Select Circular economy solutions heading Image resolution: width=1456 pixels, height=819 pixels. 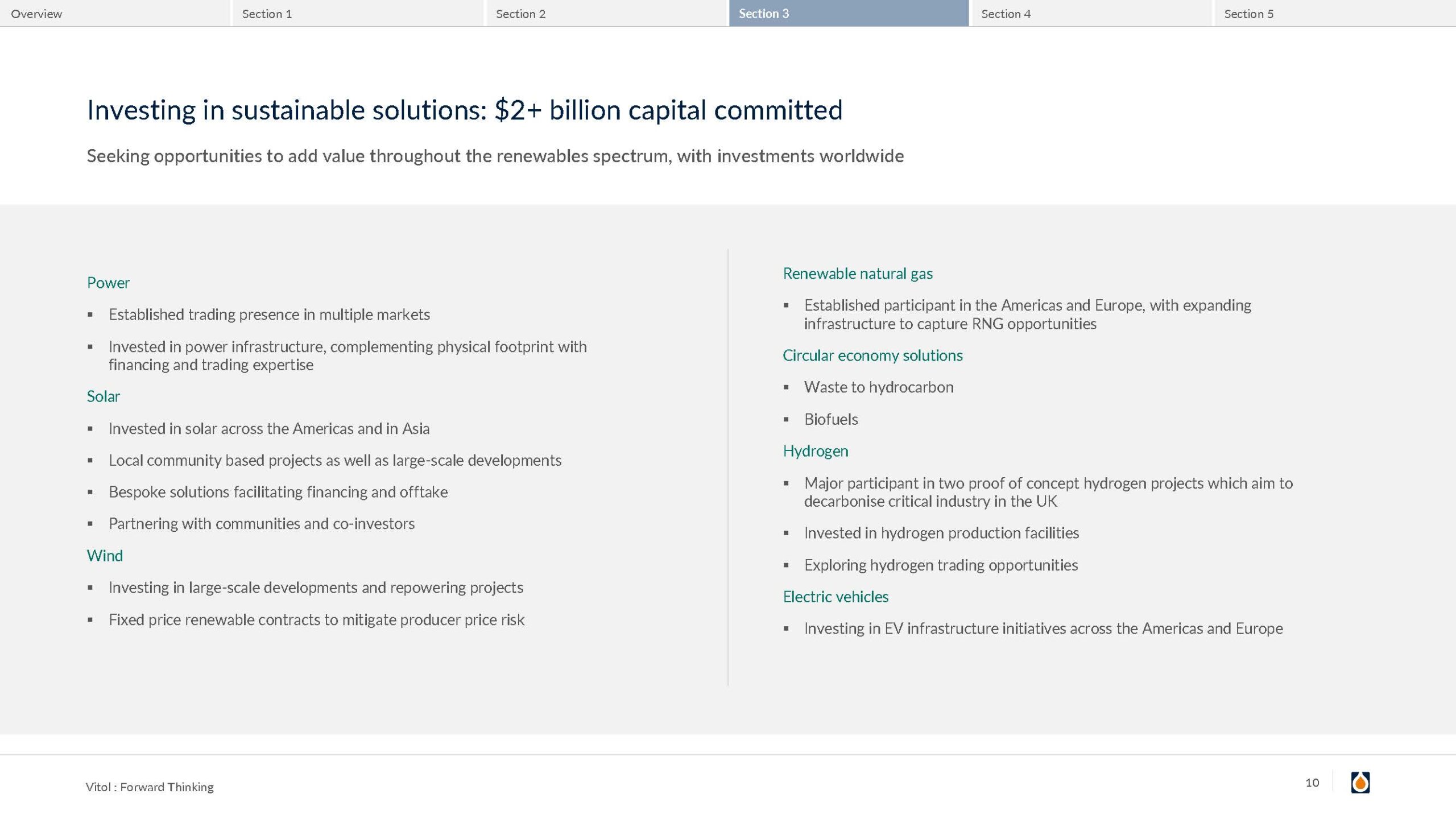(x=872, y=355)
